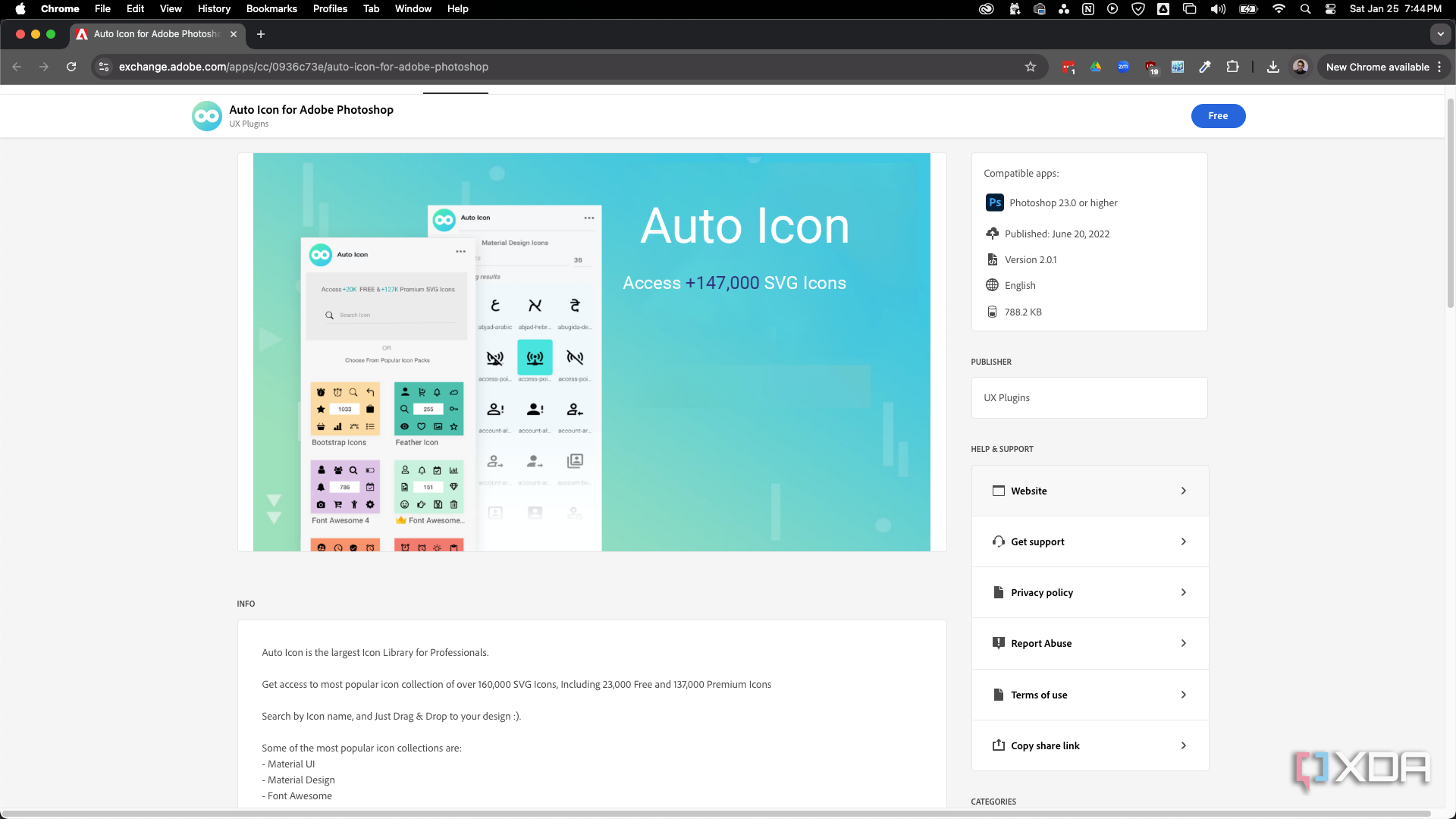The image size is (1456, 819).
Task: Click the Auto Icon plugin logo
Action: point(207,116)
